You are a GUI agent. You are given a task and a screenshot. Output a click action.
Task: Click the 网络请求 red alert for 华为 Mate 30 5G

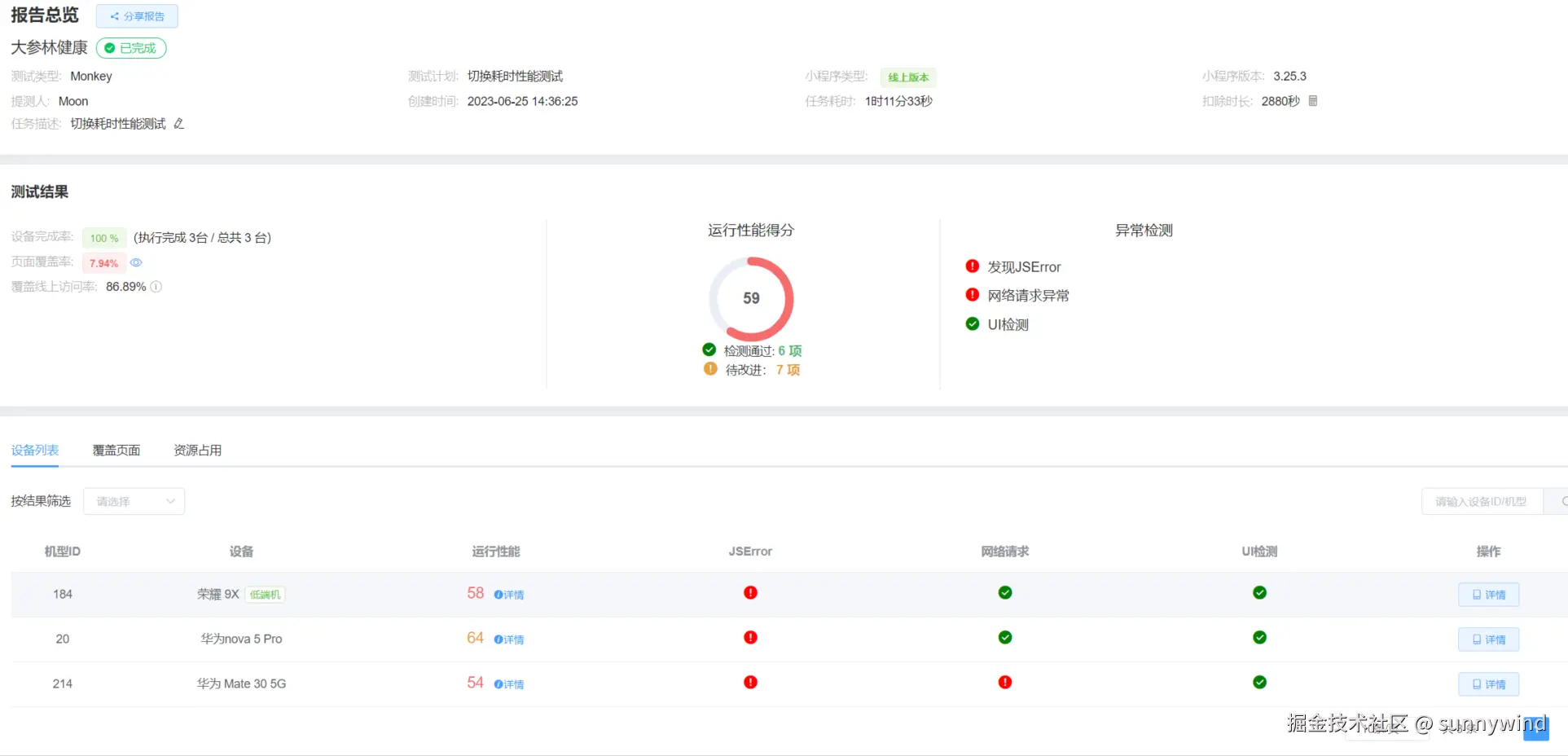click(1005, 682)
